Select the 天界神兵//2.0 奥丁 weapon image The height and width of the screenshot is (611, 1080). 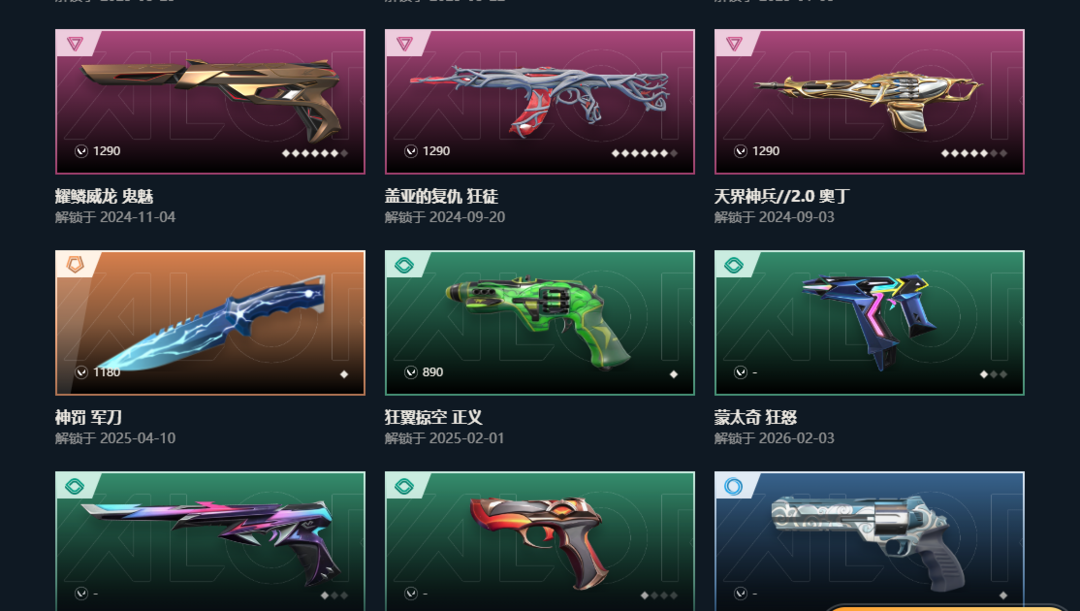869,101
